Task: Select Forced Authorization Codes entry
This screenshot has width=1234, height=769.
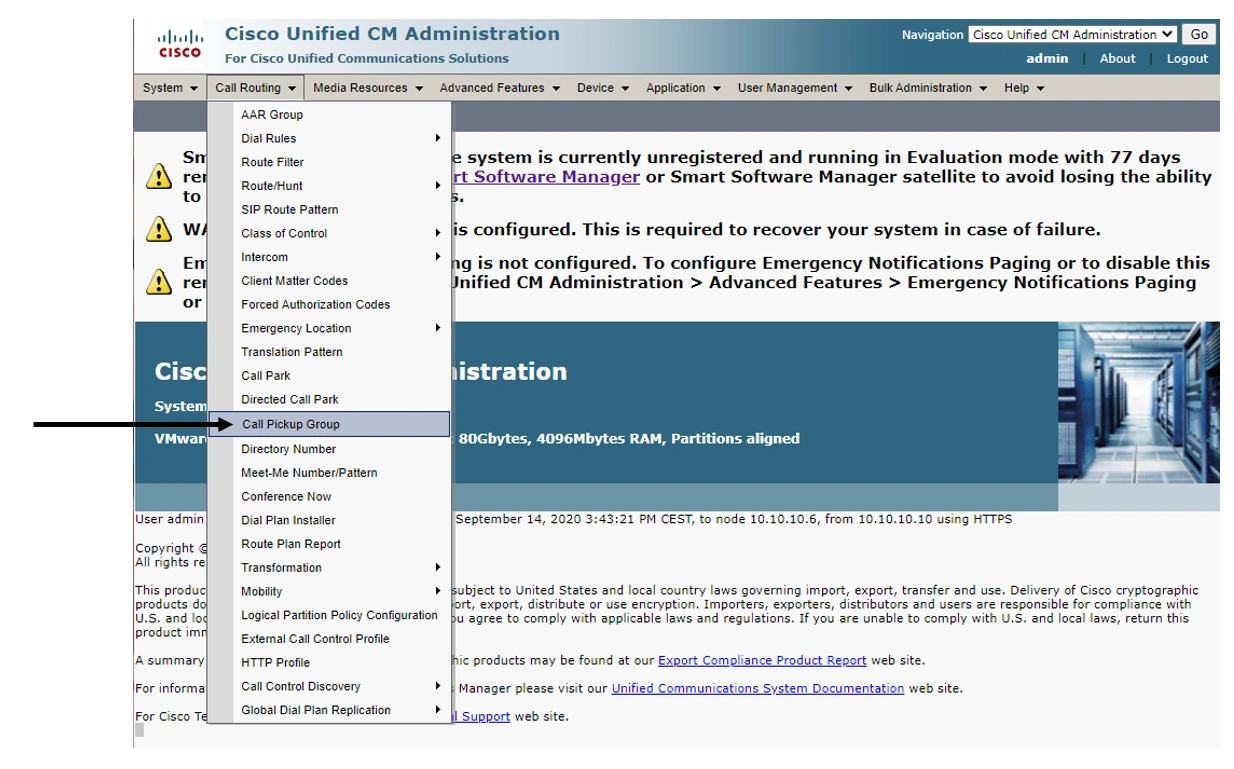Action: 329,305
